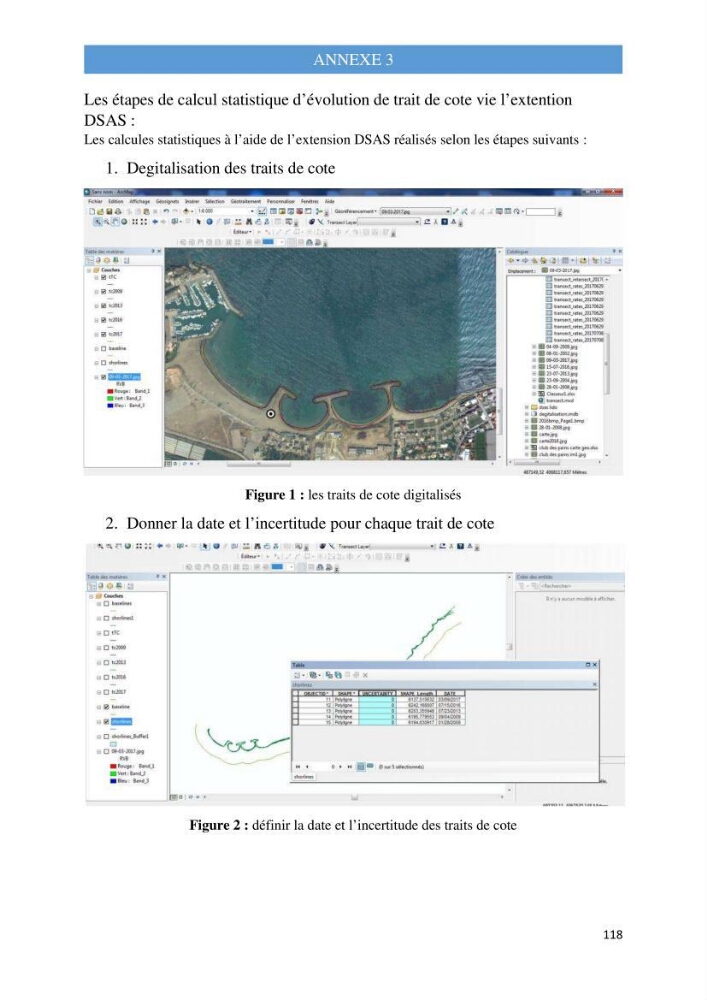Go to first record in Table

298,767
